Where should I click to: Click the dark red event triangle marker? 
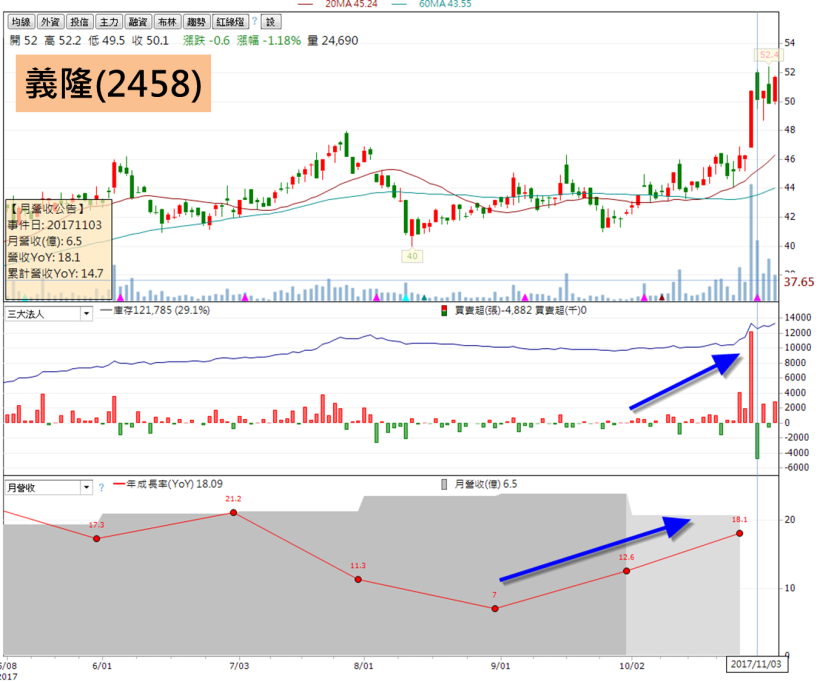coord(662,298)
